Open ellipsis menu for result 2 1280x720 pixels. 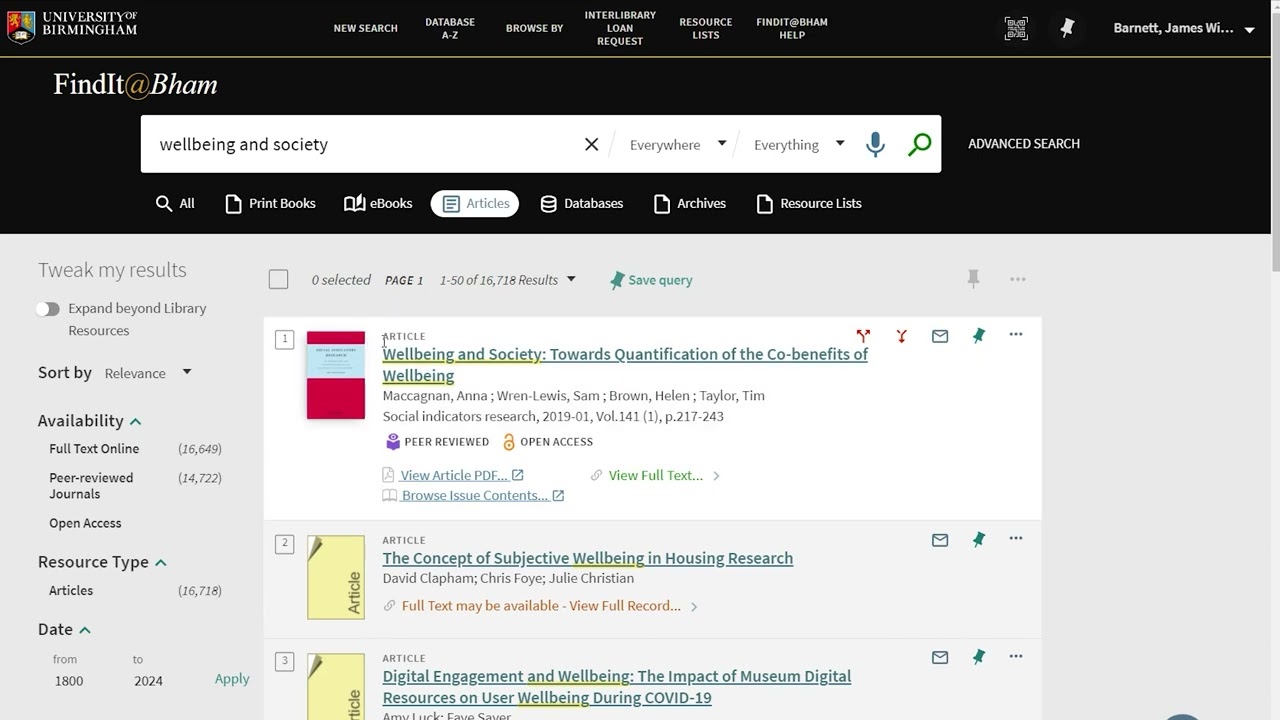tap(1016, 539)
